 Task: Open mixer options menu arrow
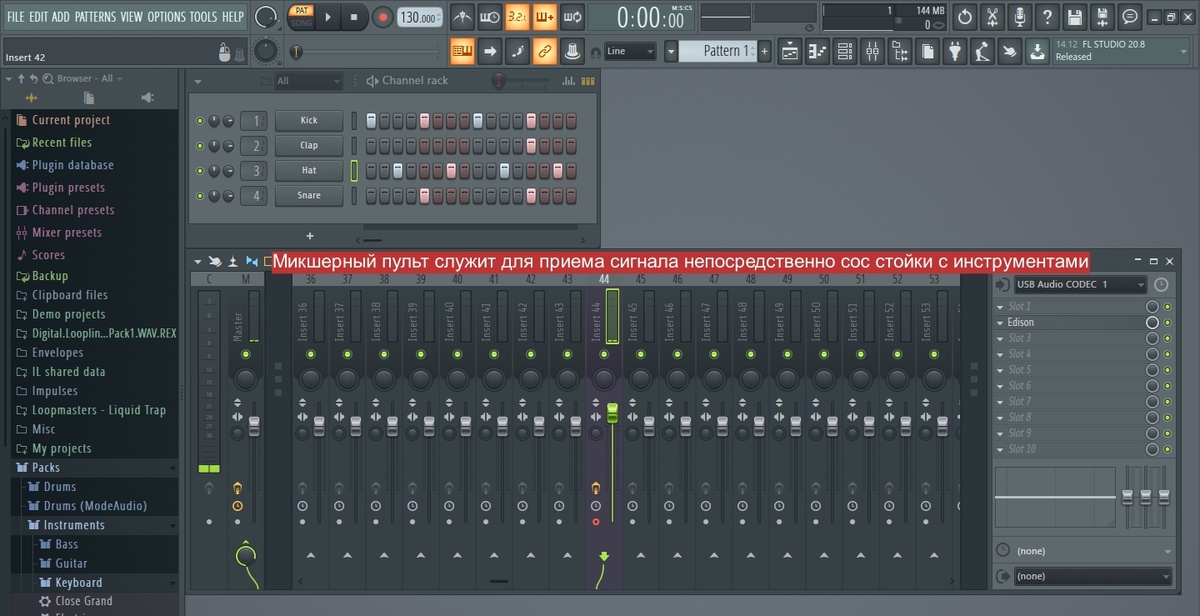(x=198, y=261)
